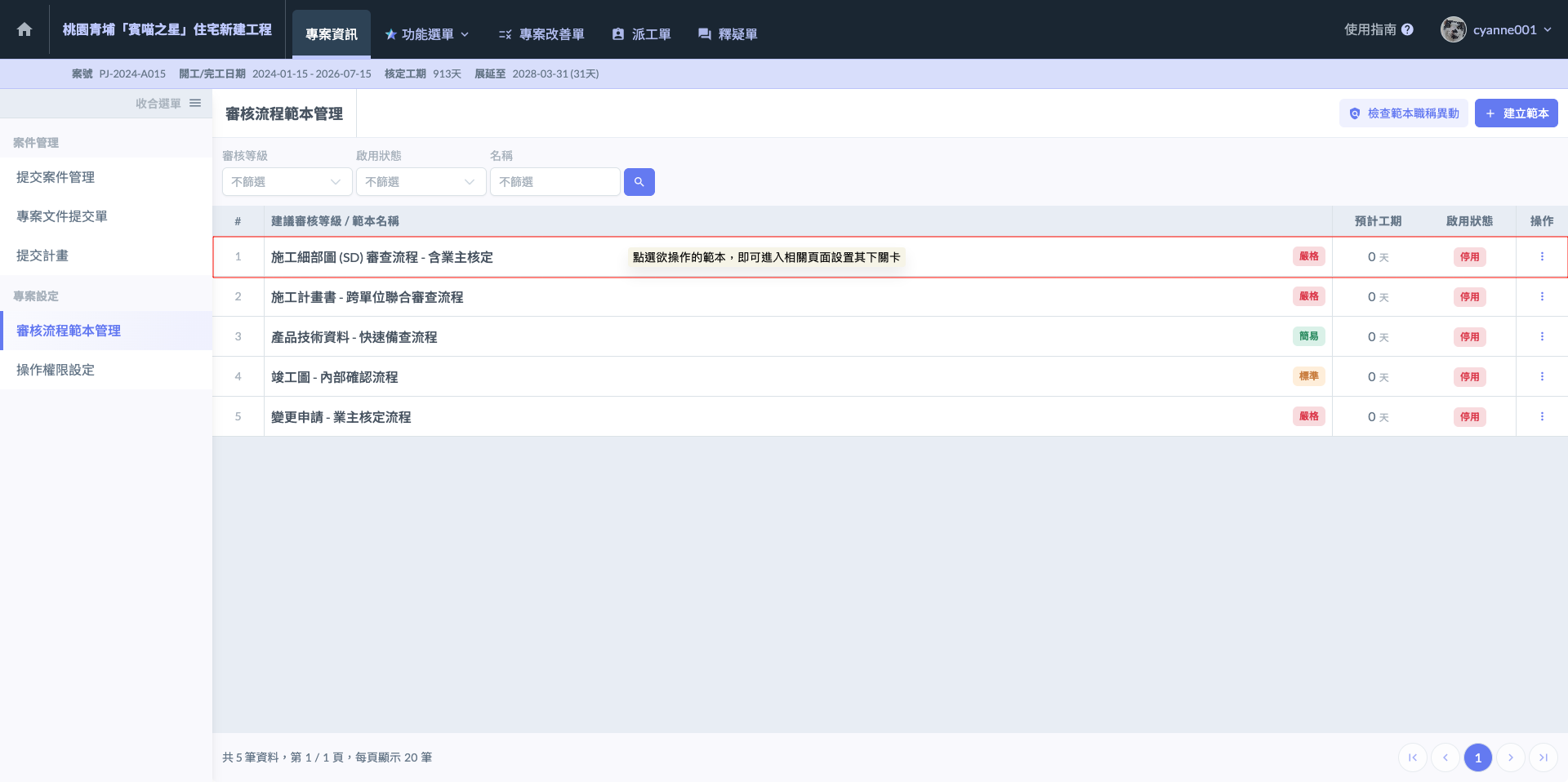Open action menu for 產品技術資料 row
The image size is (1568, 782).
tap(1542, 336)
